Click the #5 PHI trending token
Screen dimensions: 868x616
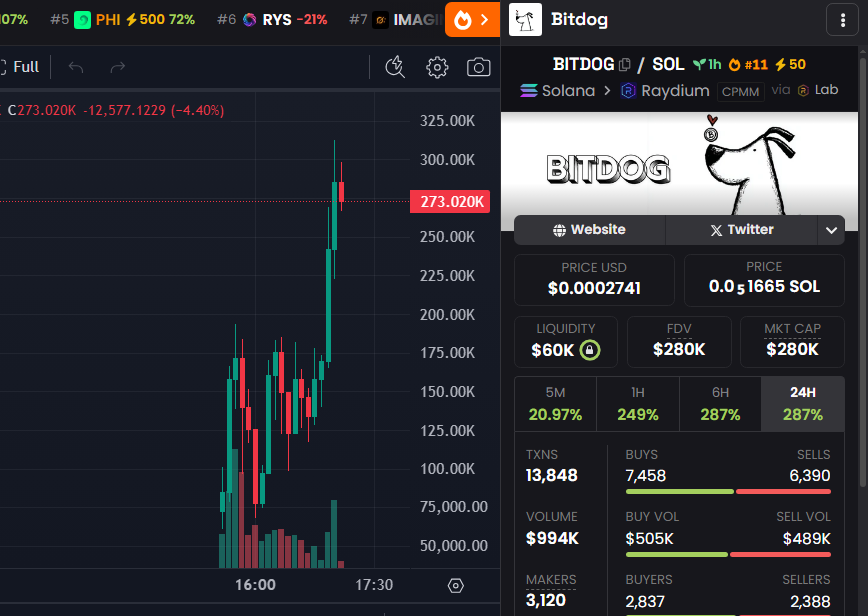(x=122, y=20)
